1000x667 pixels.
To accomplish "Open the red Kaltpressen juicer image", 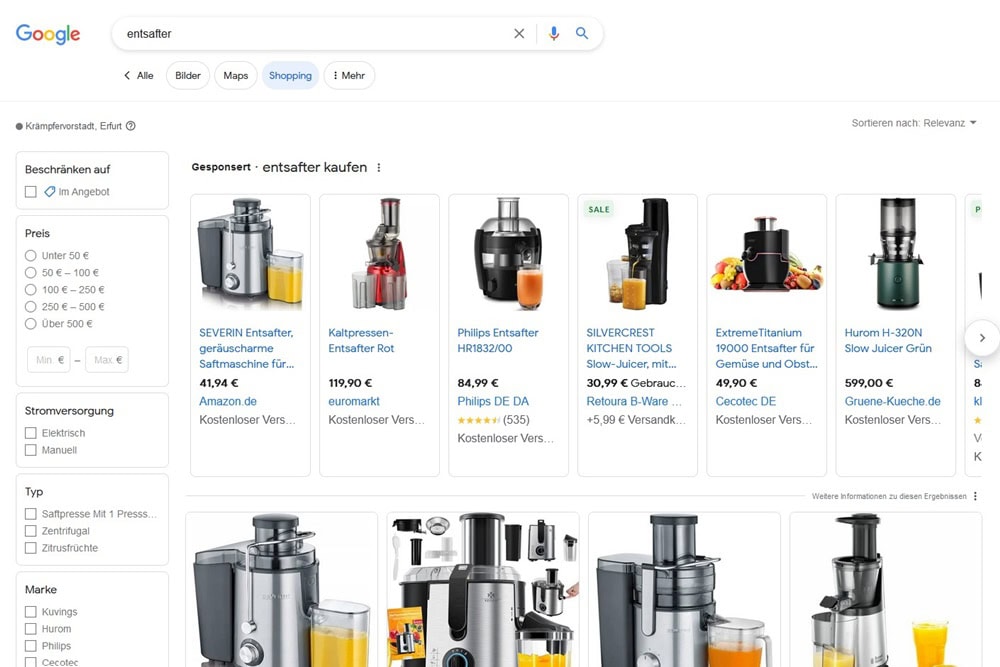I will [x=379, y=254].
